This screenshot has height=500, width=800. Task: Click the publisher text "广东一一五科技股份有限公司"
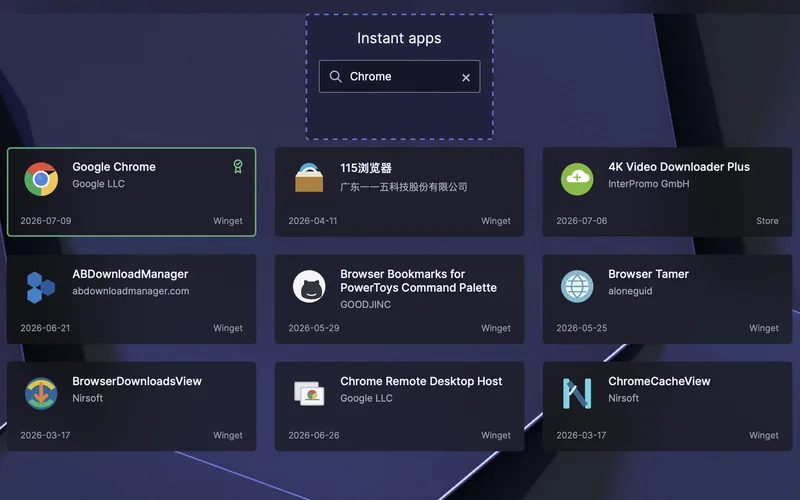click(404, 187)
